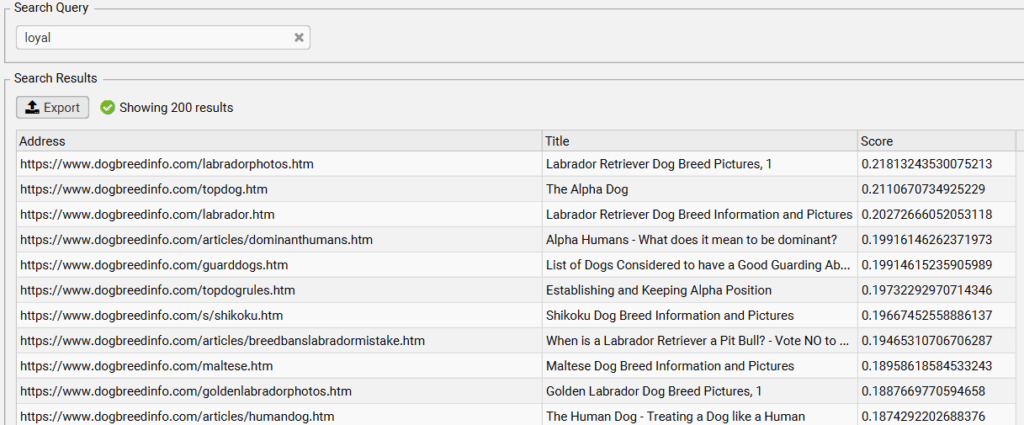Select the topdog.htm address cell
1024x425 pixels.
[280, 189]
